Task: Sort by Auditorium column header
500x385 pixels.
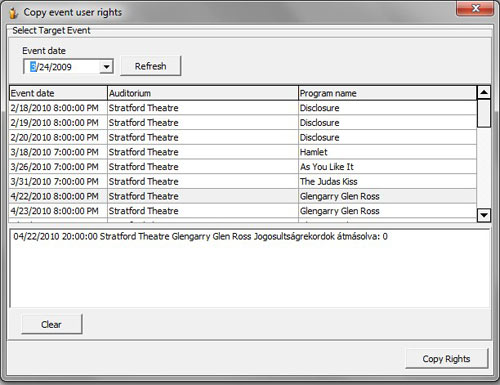Action: pyautogui.click(x=203, y=93)
